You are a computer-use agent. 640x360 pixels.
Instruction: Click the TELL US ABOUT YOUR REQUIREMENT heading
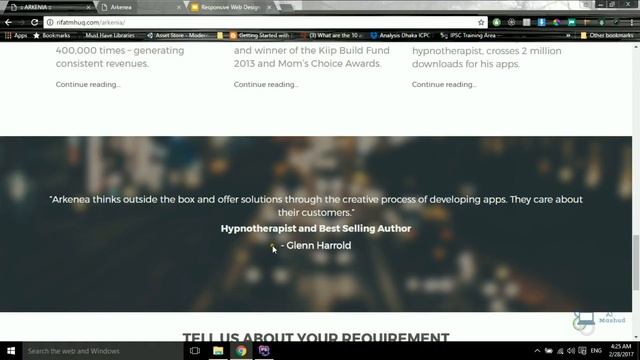(316, 337)
